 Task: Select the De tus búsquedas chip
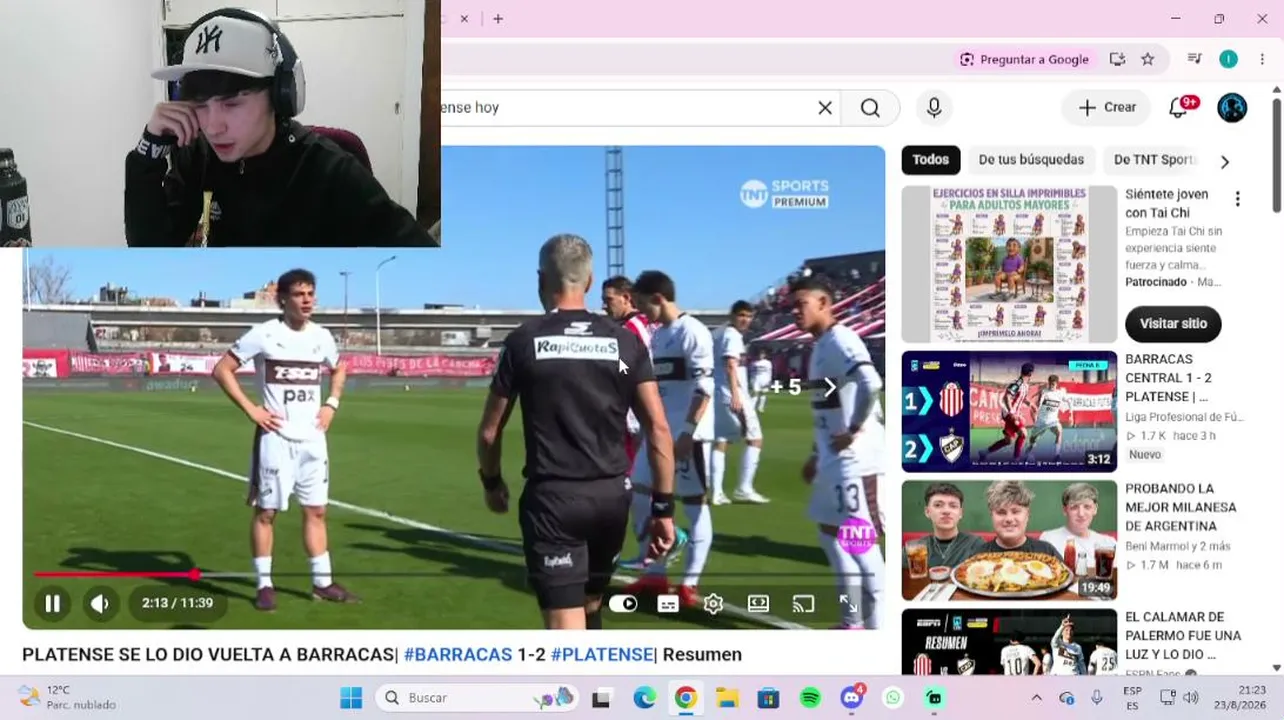pyautogui.click(x=1031, y=160)
